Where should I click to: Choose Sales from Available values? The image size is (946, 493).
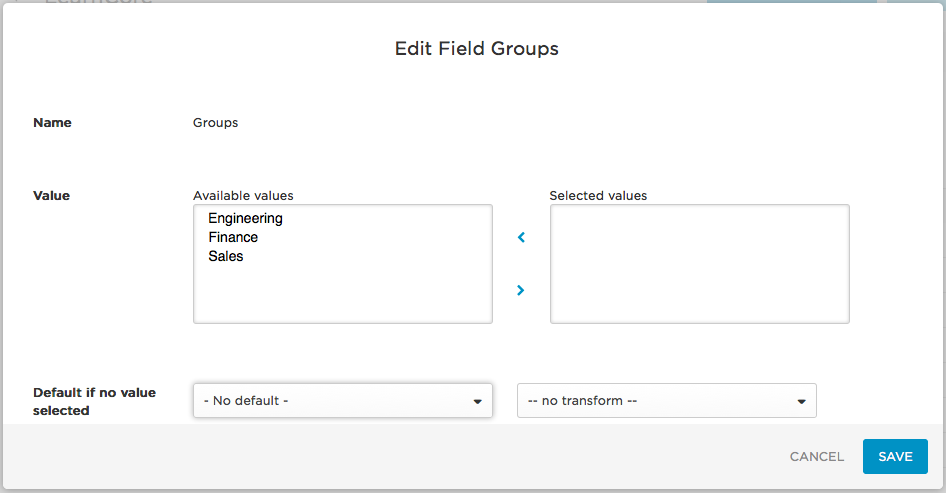coord(226,256)
